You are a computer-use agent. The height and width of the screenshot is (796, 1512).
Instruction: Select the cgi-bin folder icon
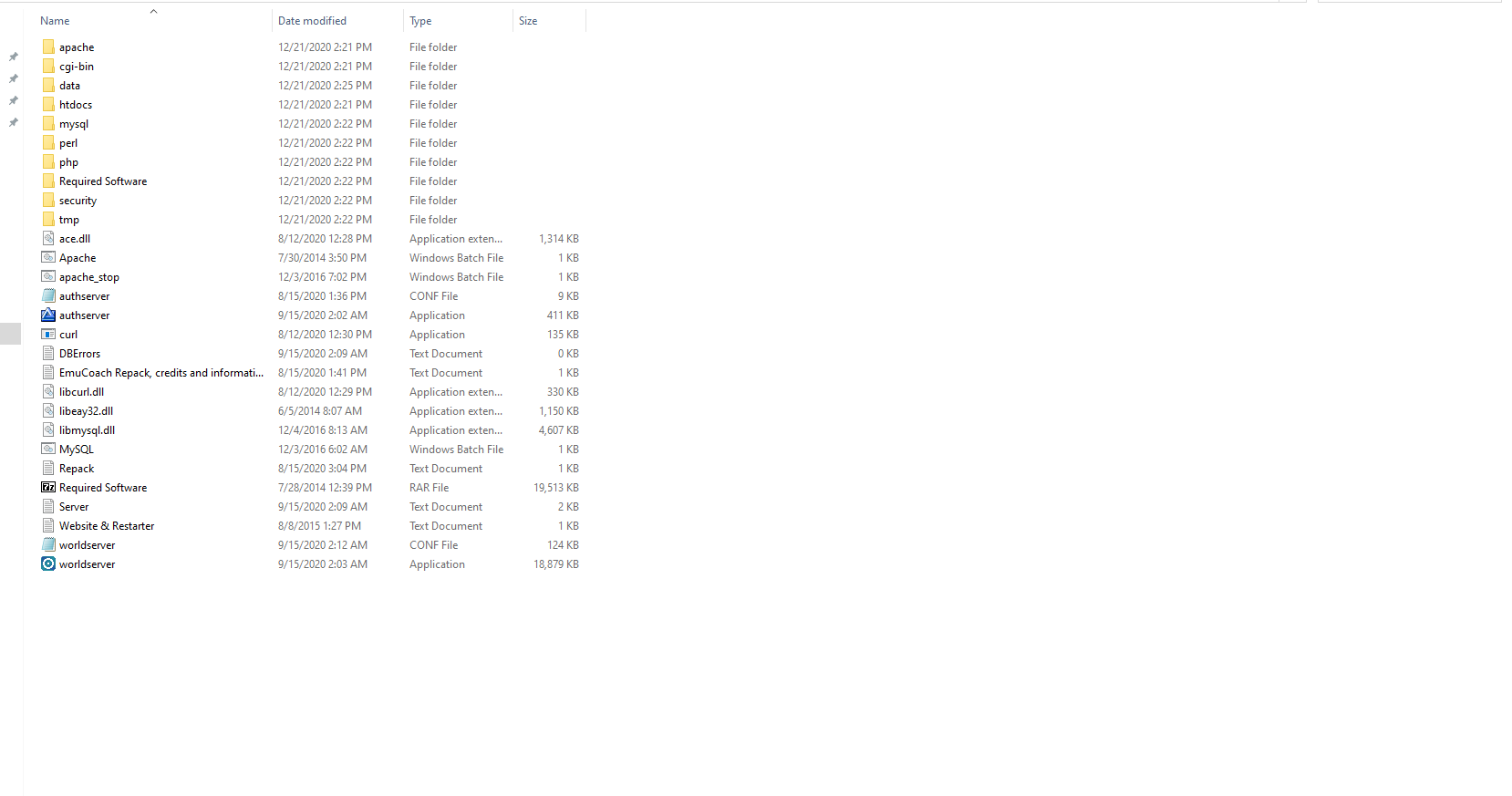coord(48,66)
